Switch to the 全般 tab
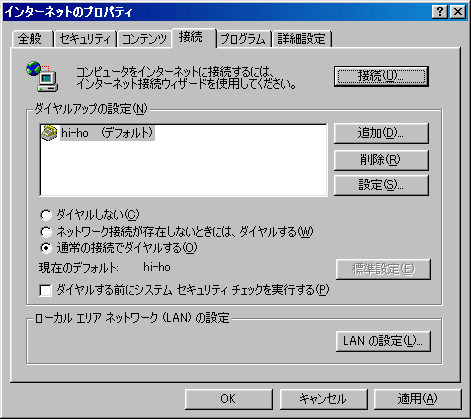471x419 pixels. [32, 39]
